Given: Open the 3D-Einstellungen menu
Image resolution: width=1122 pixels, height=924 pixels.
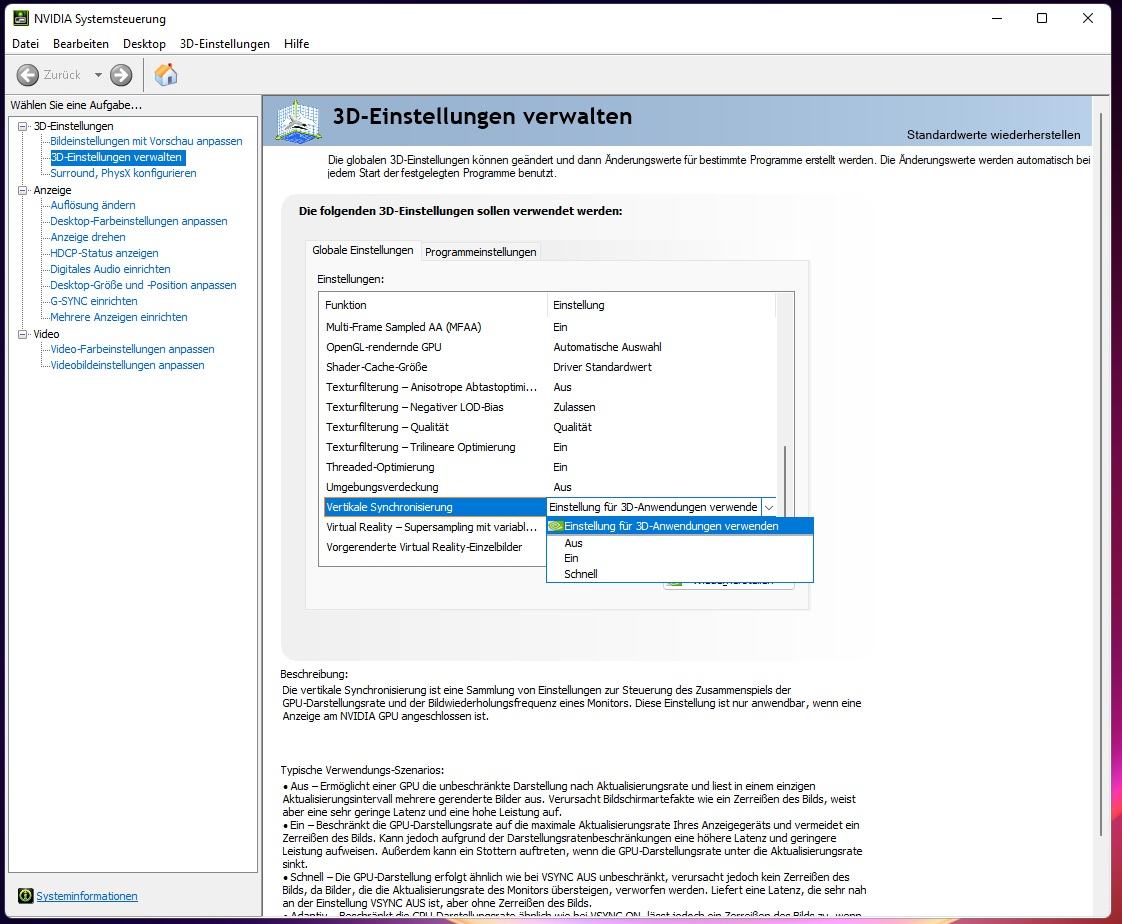Looking at the screenshot, I should [x=225, y=44].
